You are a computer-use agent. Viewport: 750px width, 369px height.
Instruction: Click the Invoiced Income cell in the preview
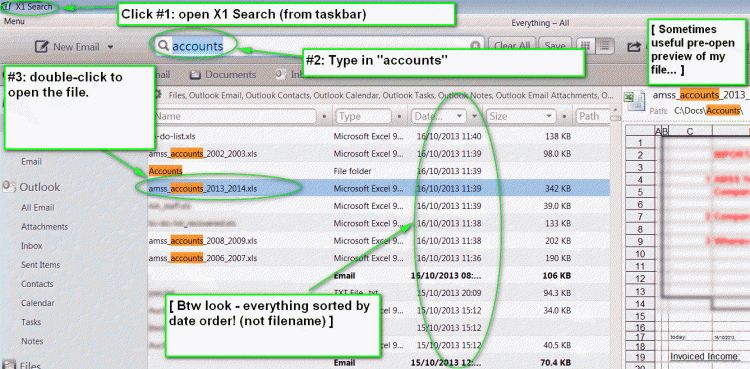point(705,357)
